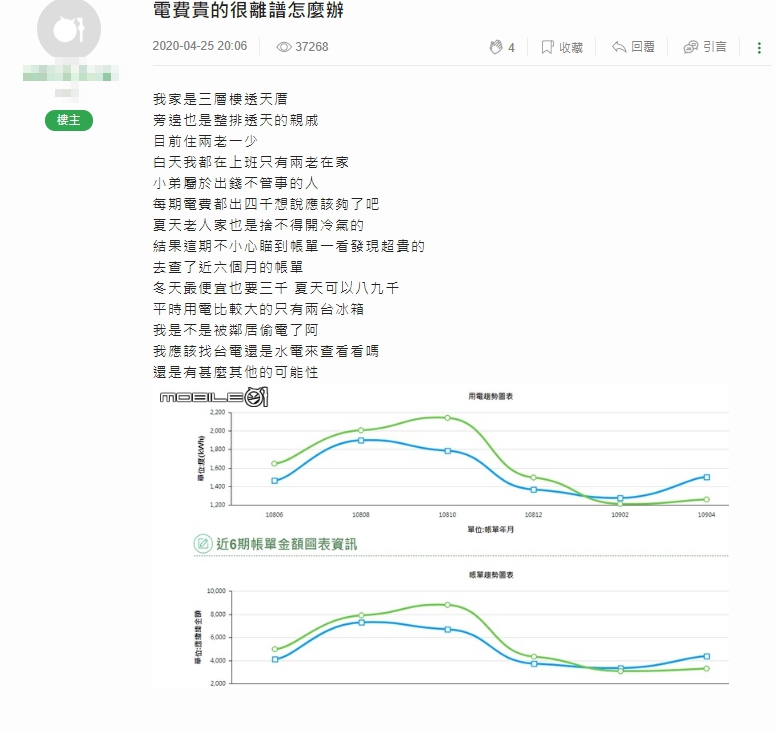Open the three-dot more options menu
This screenshot has height=734, width=775.
(759, 47)
